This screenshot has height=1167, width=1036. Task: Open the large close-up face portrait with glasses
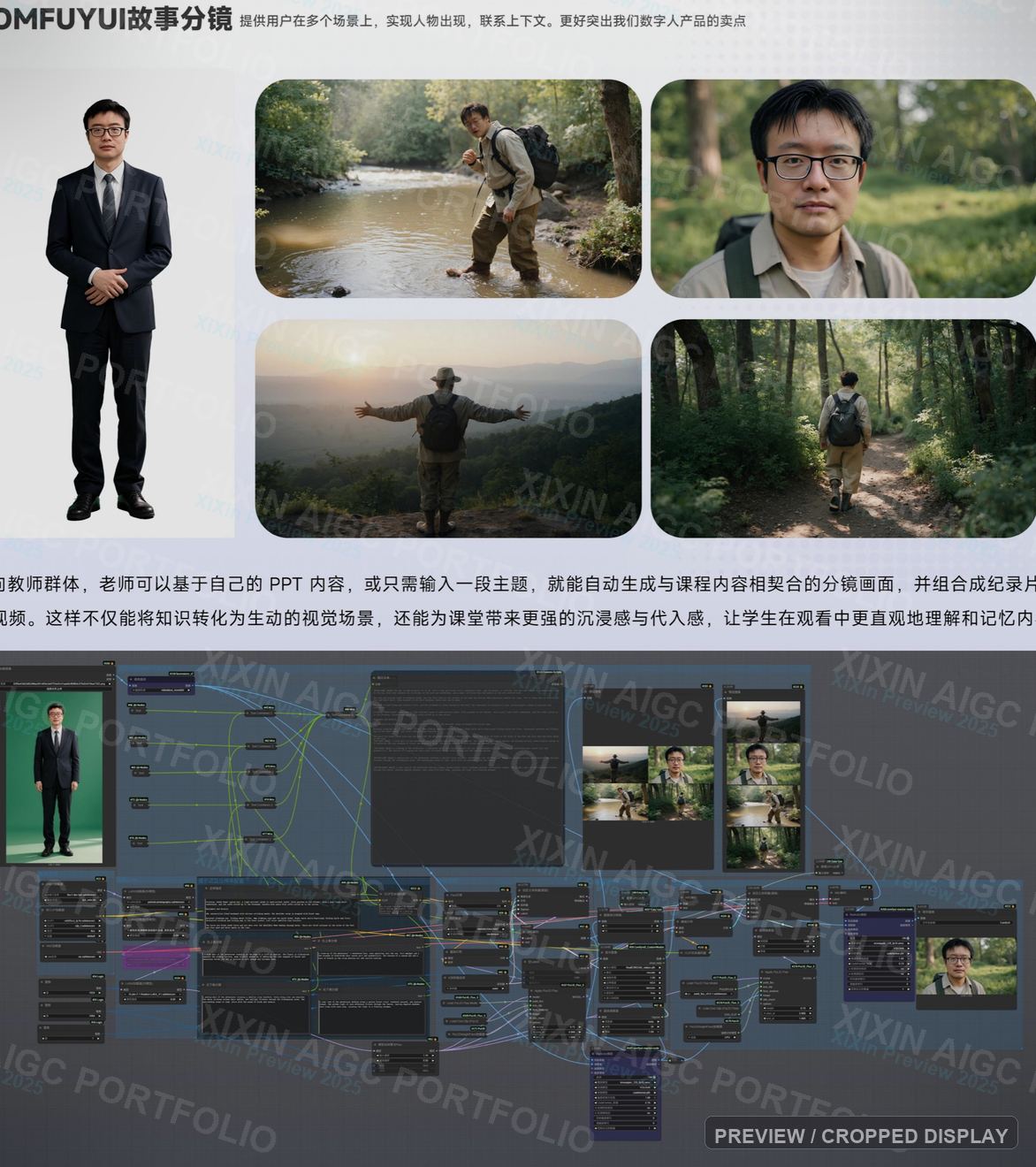tap(843, 188)
